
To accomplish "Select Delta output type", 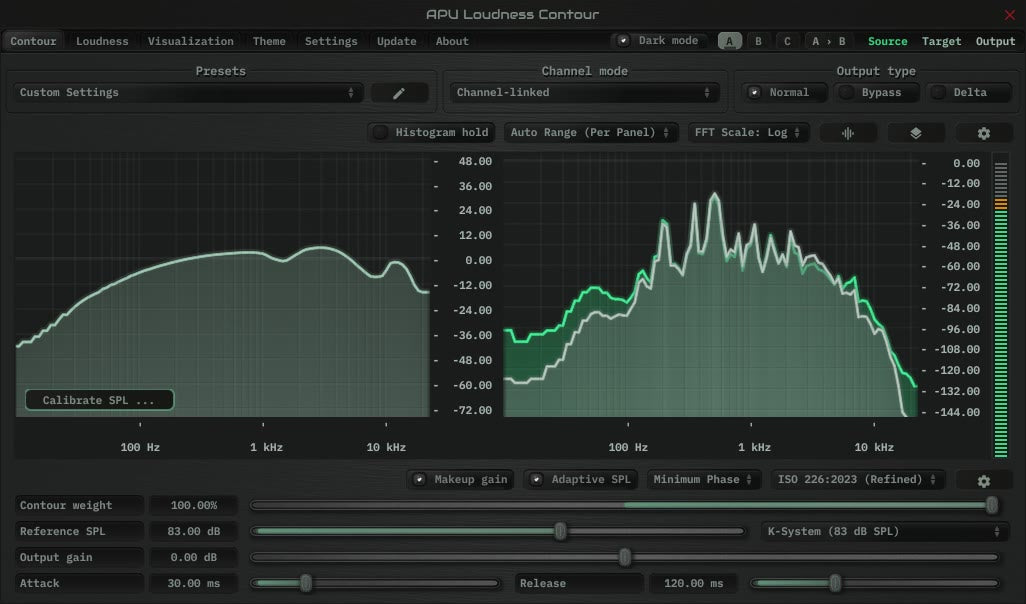I will [x=968, y=92].
